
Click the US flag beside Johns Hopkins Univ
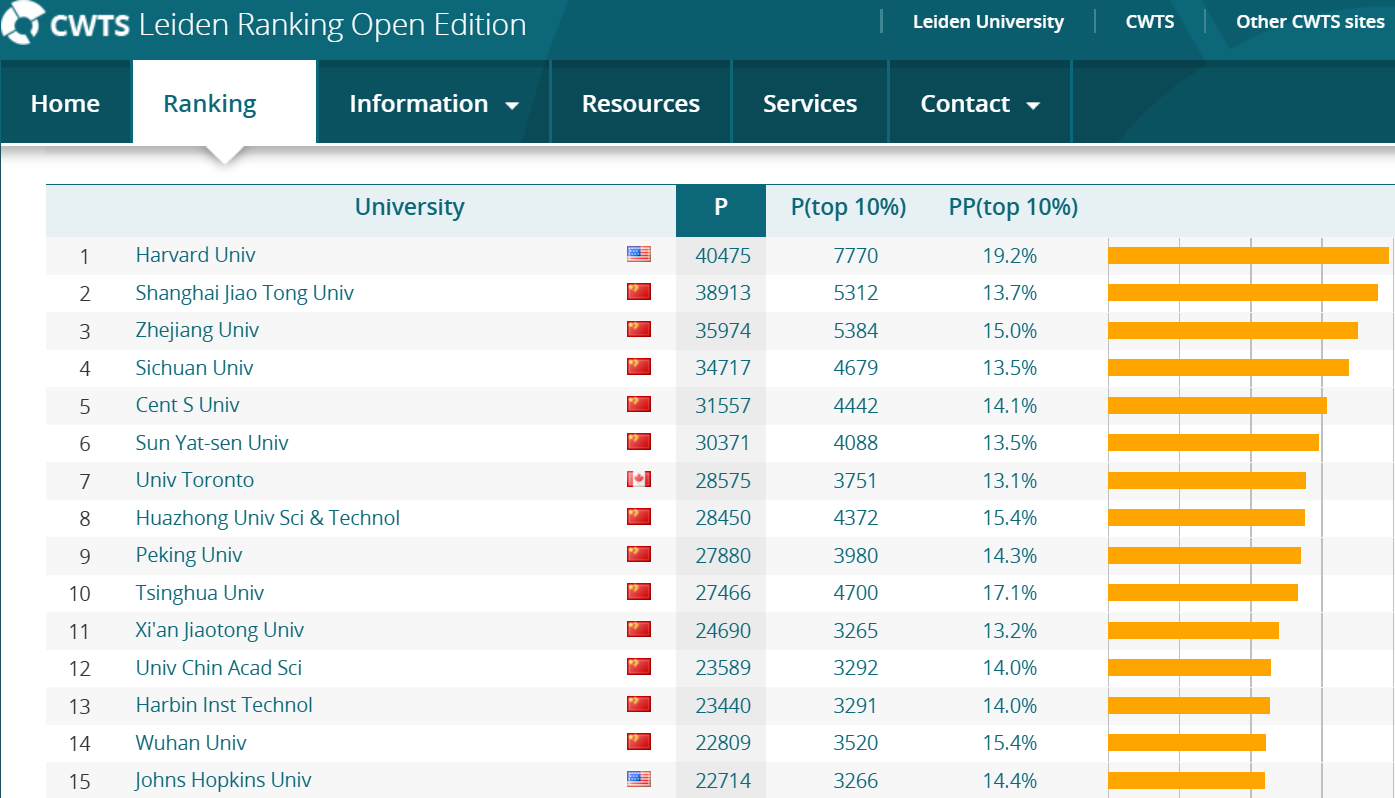(x=638, y=780)
